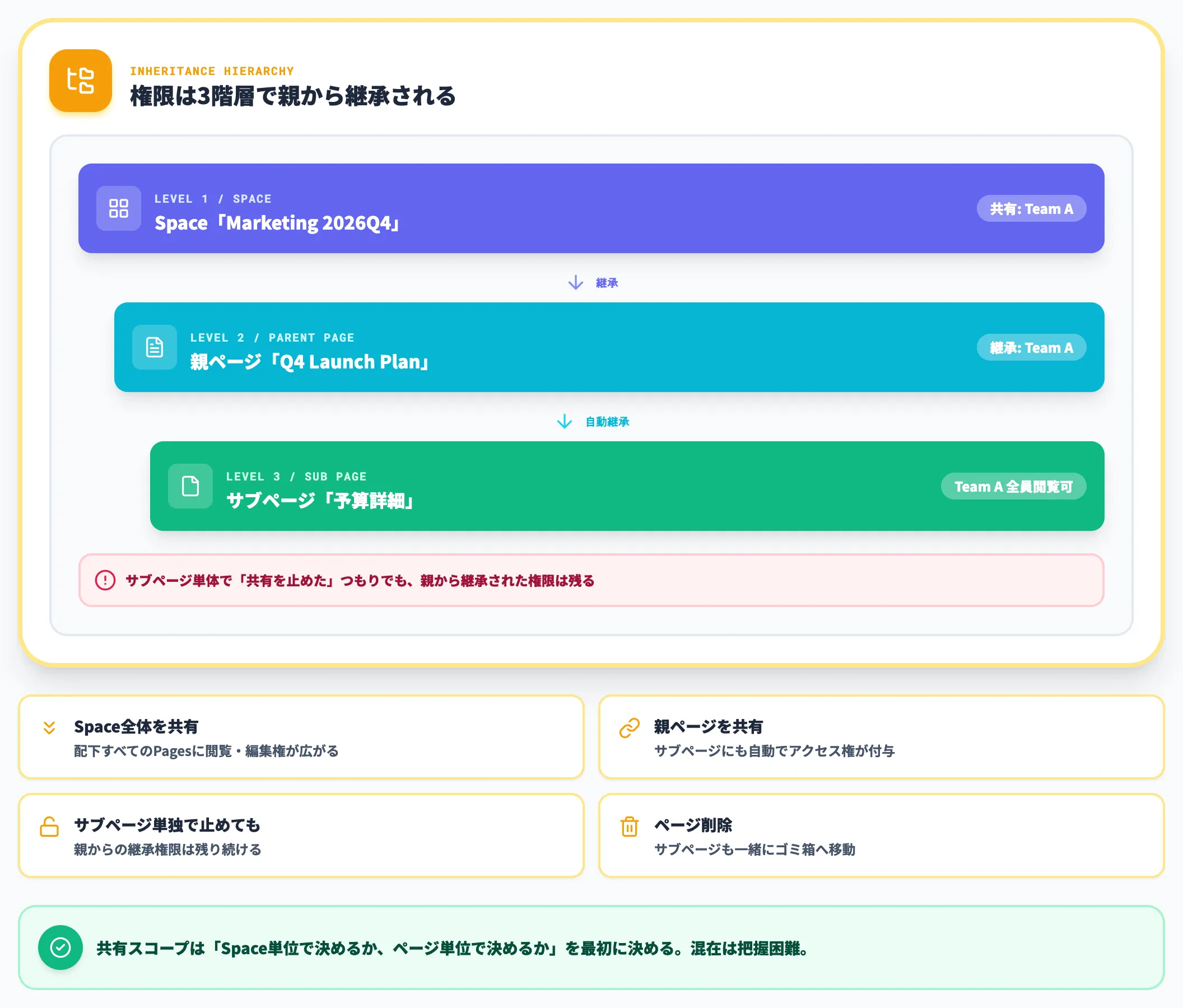This screenshot has height=1008, width=1183.
Task: Click the Team A 全員閲覧可 badge
Action: coord(1013,486)
